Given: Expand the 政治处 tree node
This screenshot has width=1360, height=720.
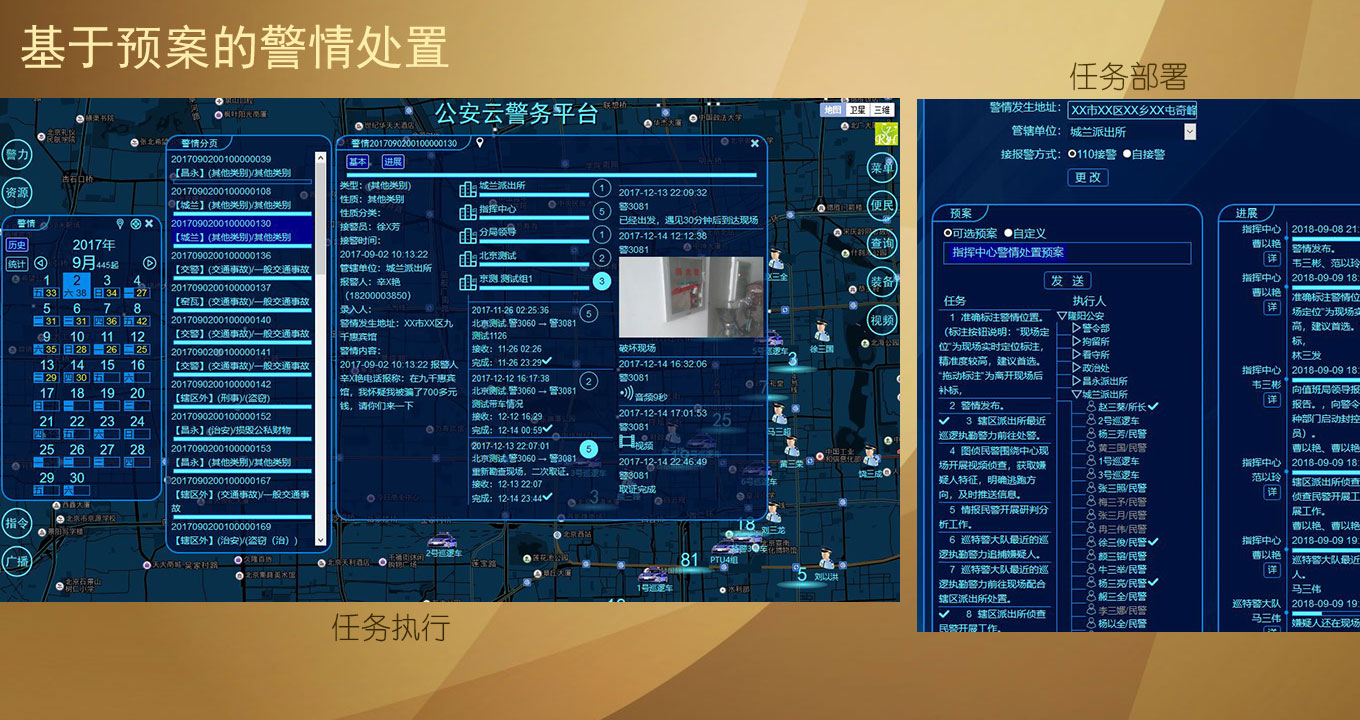Looking at the screenshot, I should [x=1076, y=368].
